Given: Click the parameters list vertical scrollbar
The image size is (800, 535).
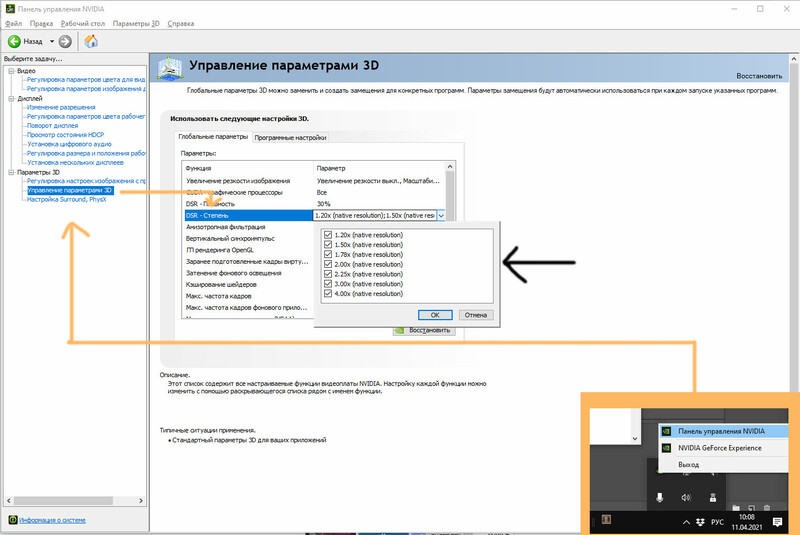Looking at the screenshot, I should pyautogui.click(x=450, y=240).
